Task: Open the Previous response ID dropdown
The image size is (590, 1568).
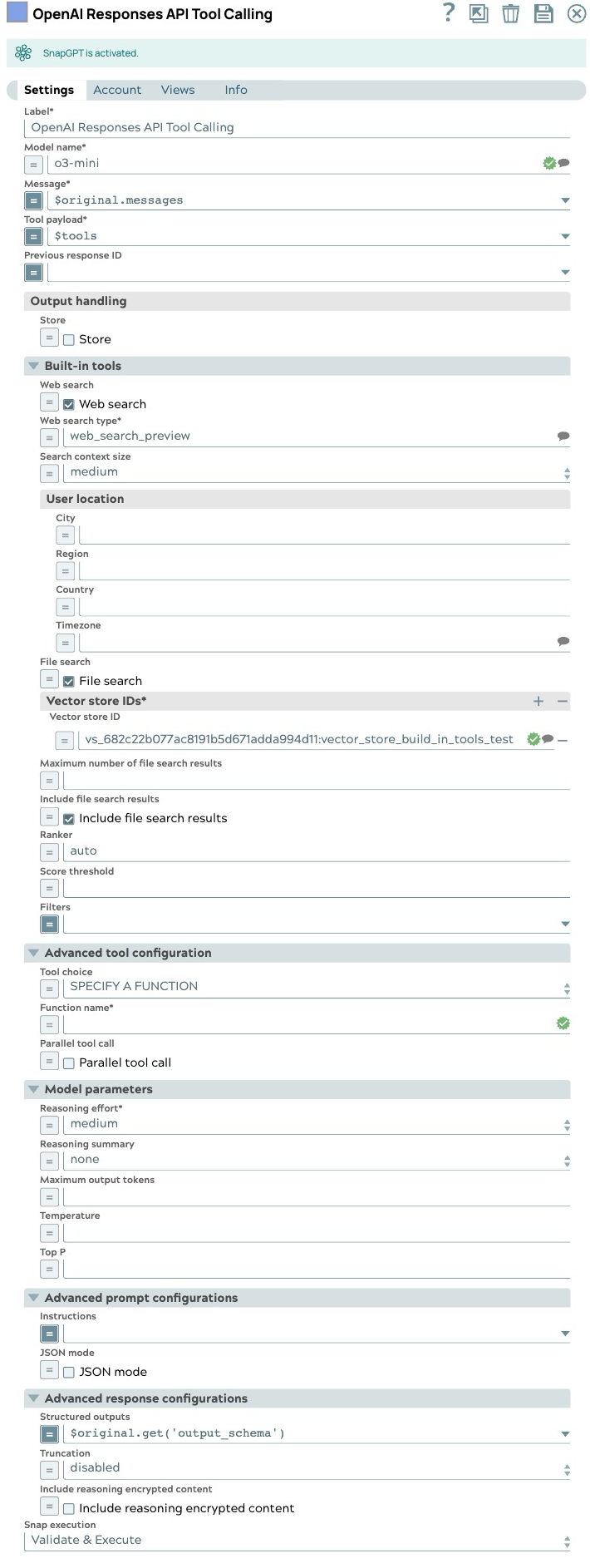Action: pos(564,272)
